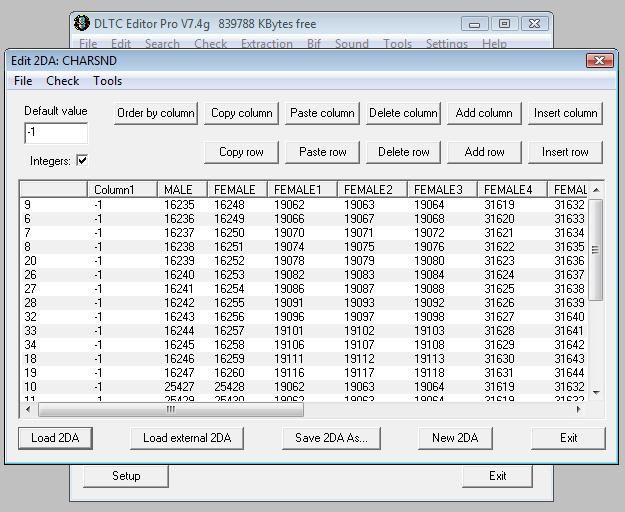The height and width of the screenshot is (512, 625).
Task: Close the Edit 2DA window
Action: coord(599,60)
